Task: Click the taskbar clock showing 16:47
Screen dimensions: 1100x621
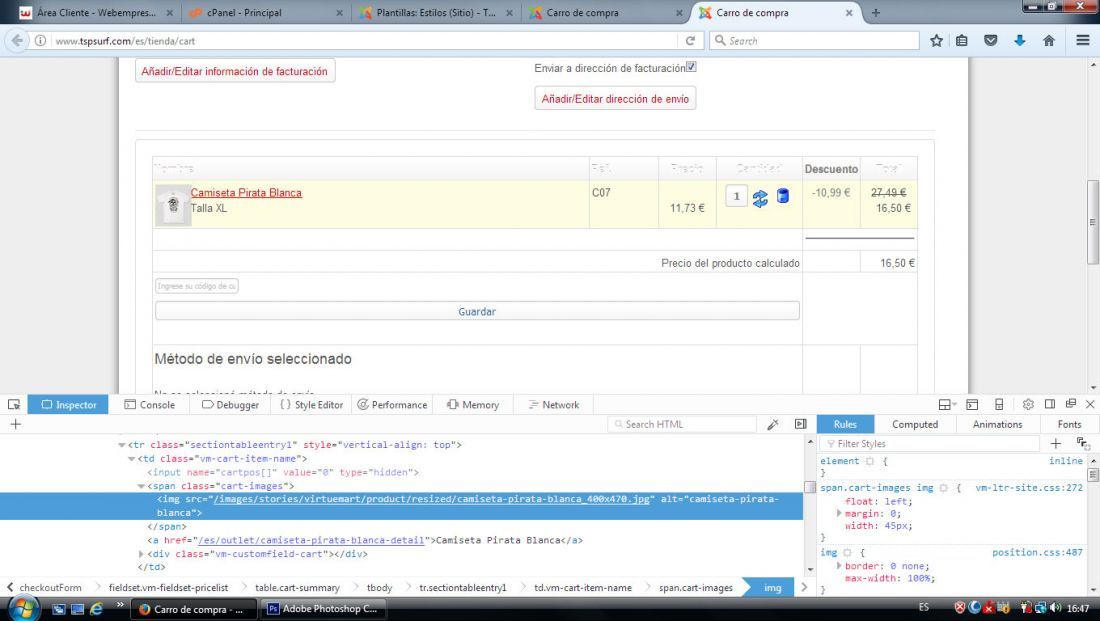Action: (1078, 608)
